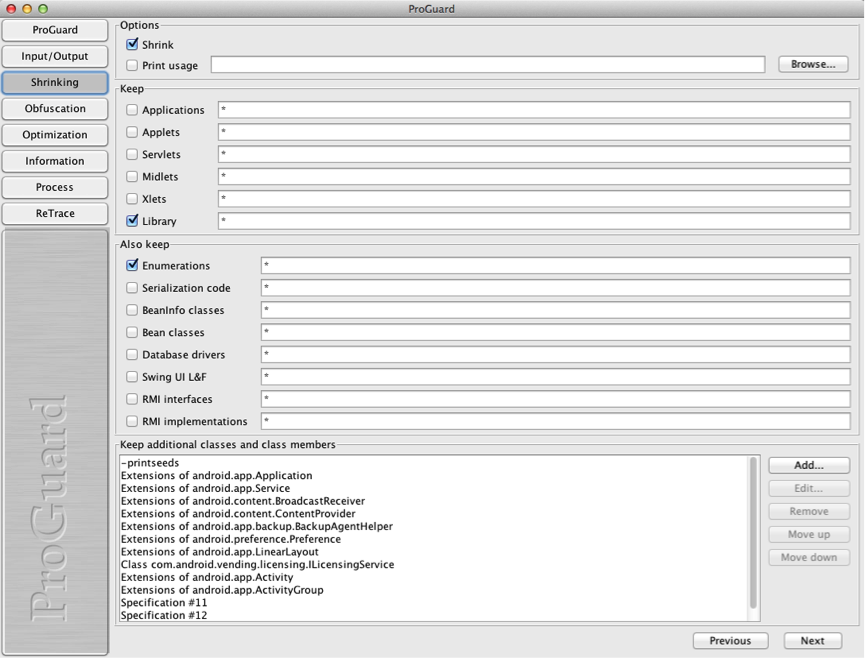The image size is (865, 658).
Task: Select the ILicensingService class entry
Action: pyautogui.click(x=433, y=564)
